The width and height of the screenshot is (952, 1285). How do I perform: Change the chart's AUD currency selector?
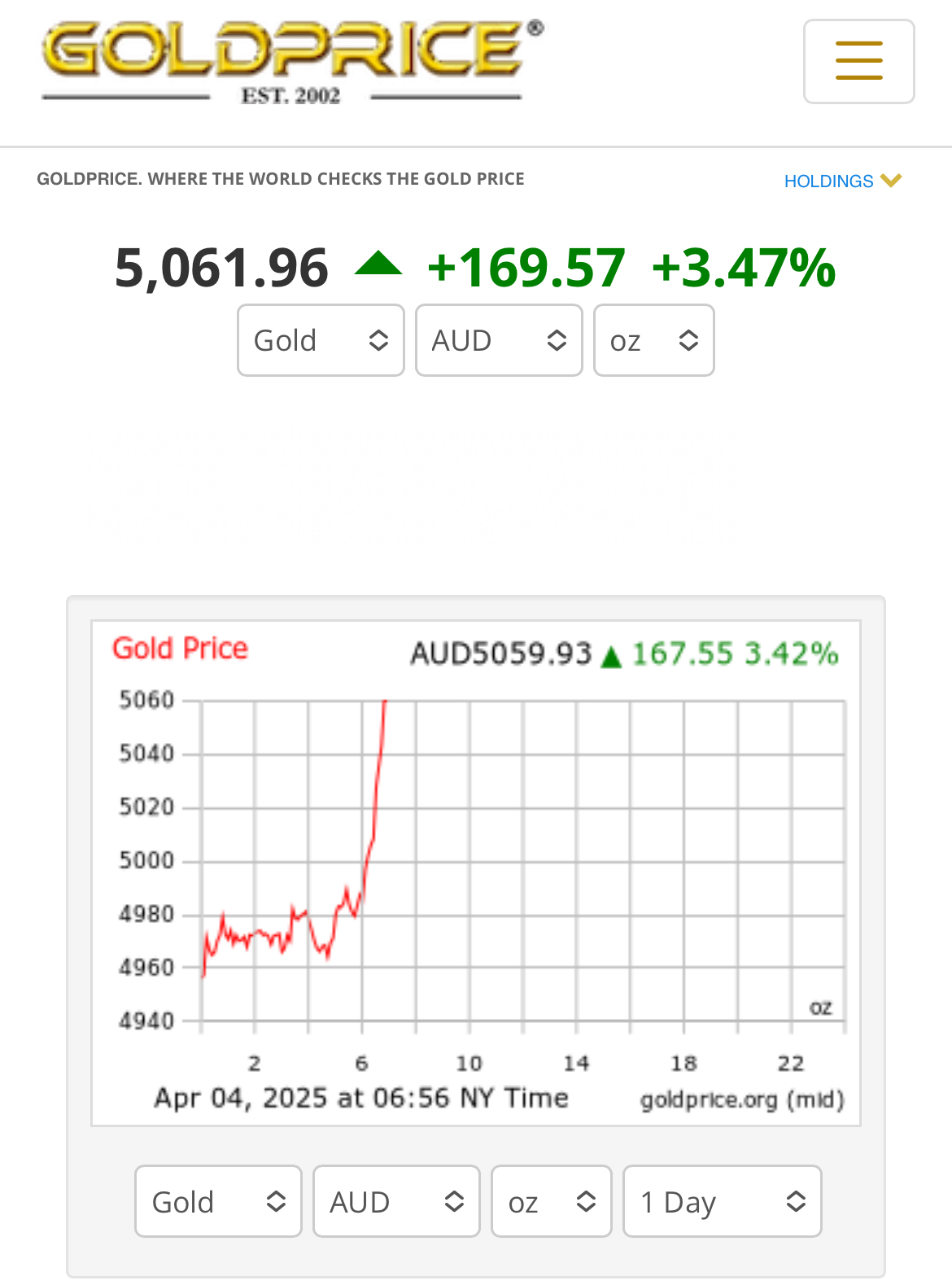click(396, 1201)
